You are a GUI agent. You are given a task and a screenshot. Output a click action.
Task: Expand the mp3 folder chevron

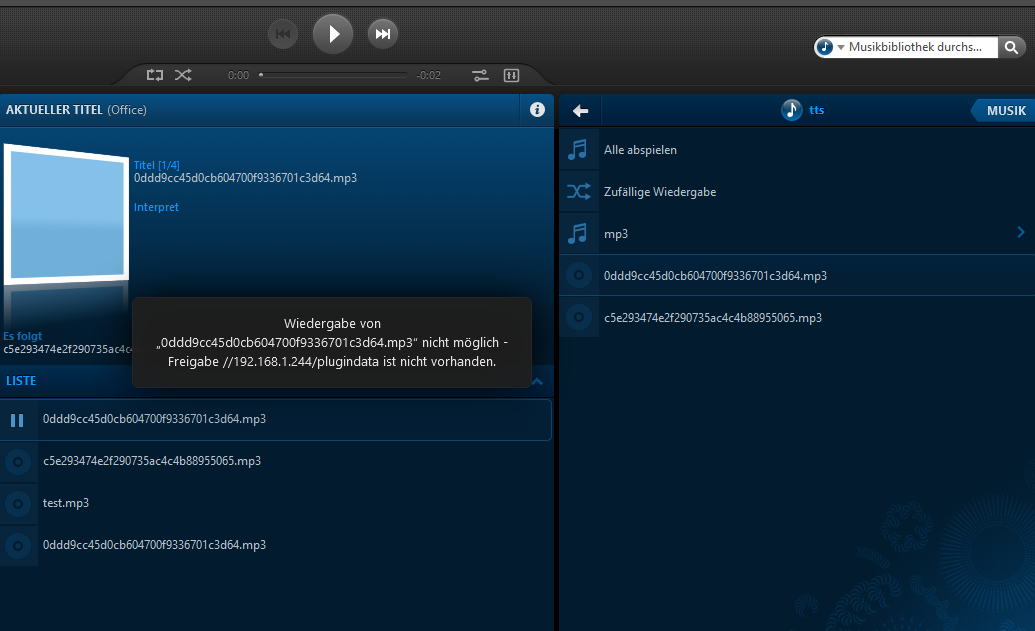point(1020,233)
